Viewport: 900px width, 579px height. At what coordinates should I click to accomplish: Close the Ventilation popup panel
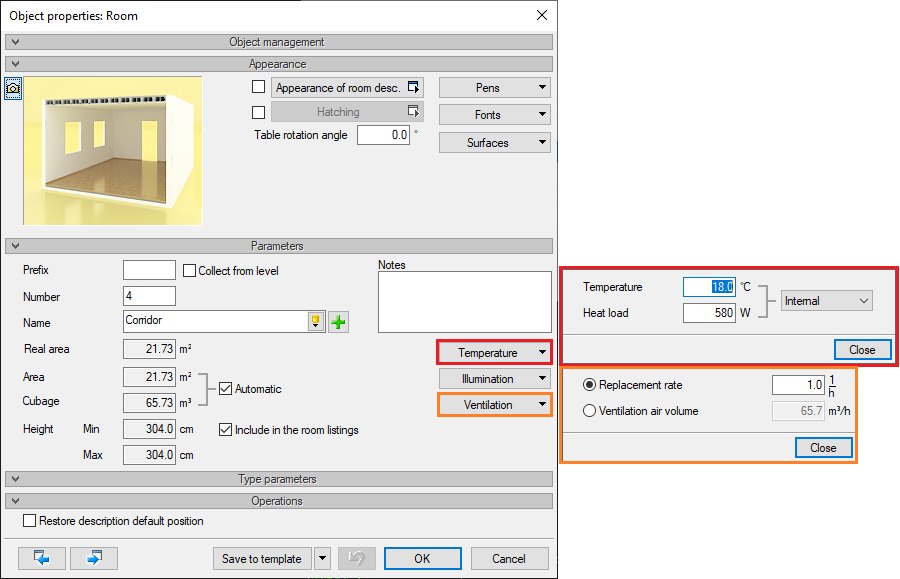(823, 448)
